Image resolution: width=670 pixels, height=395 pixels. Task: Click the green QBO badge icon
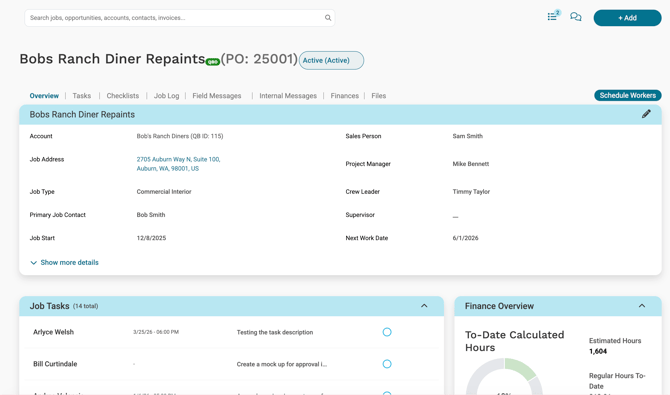[213, 62]
